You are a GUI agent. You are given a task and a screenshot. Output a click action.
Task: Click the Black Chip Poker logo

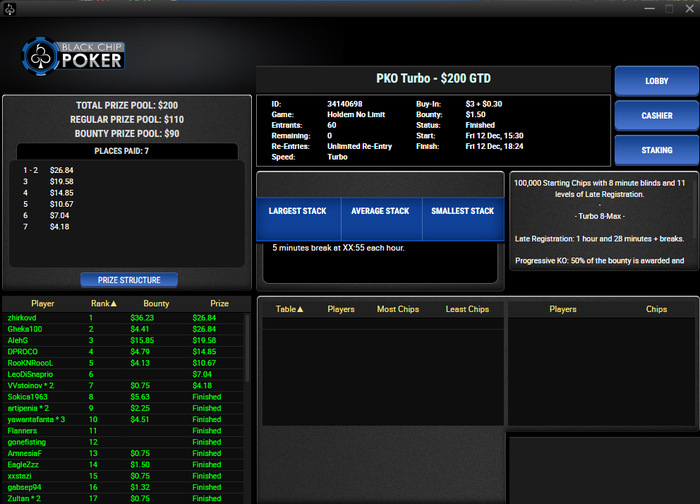pos(74,56)
